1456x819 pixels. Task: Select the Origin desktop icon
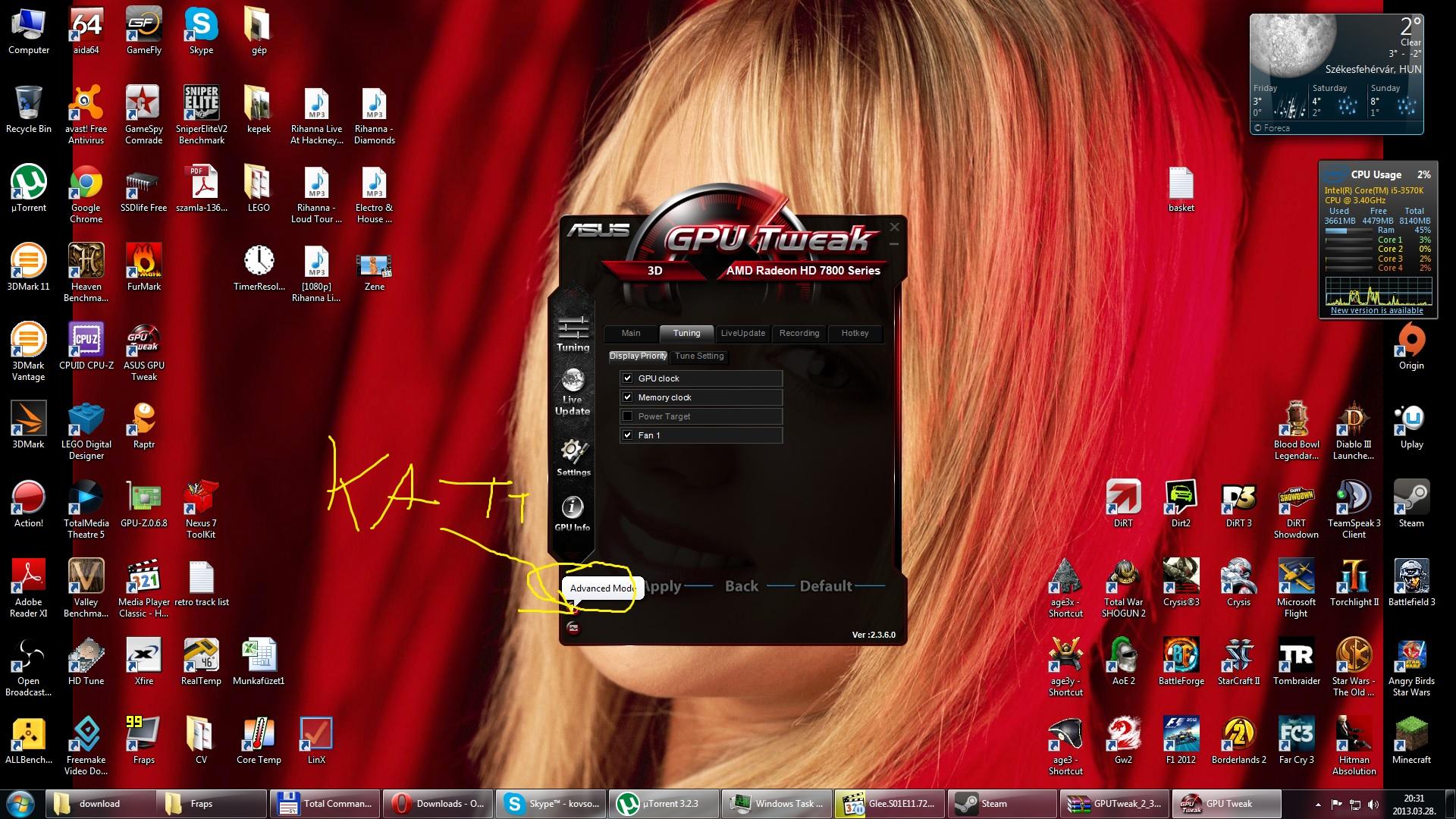(x=1411, y=347)
